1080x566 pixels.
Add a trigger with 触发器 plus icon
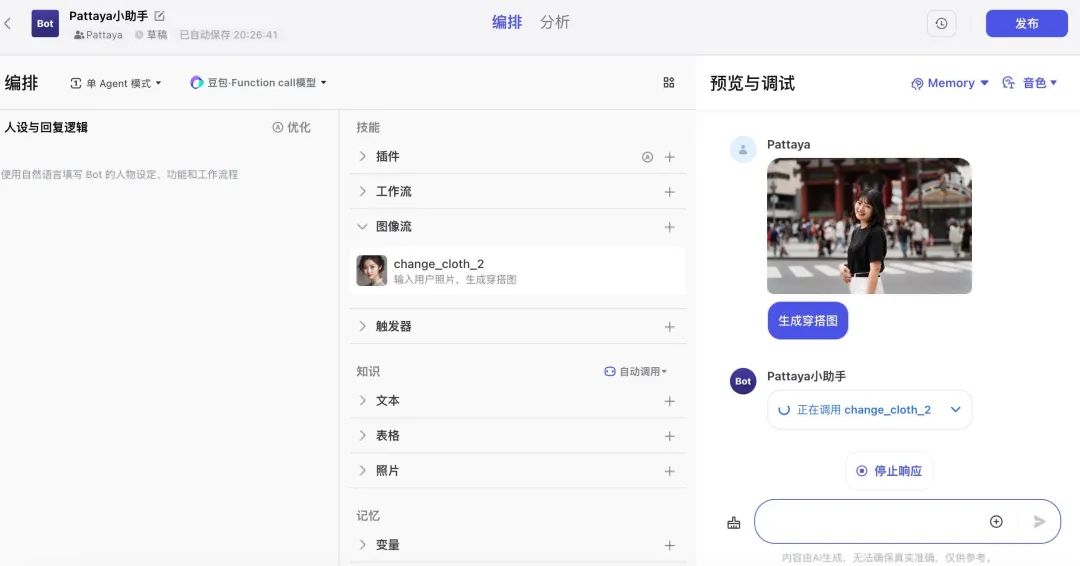pyautogui.click(x=669, y=327)
